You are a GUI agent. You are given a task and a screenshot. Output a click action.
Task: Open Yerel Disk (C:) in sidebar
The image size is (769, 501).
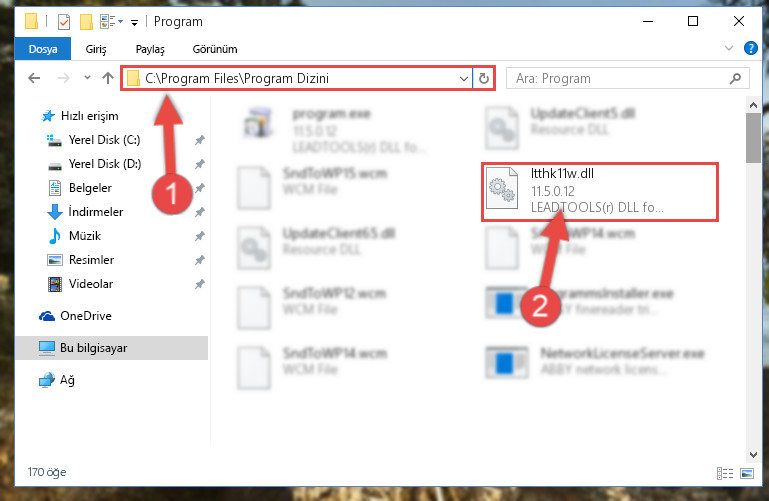coord(104,140)
